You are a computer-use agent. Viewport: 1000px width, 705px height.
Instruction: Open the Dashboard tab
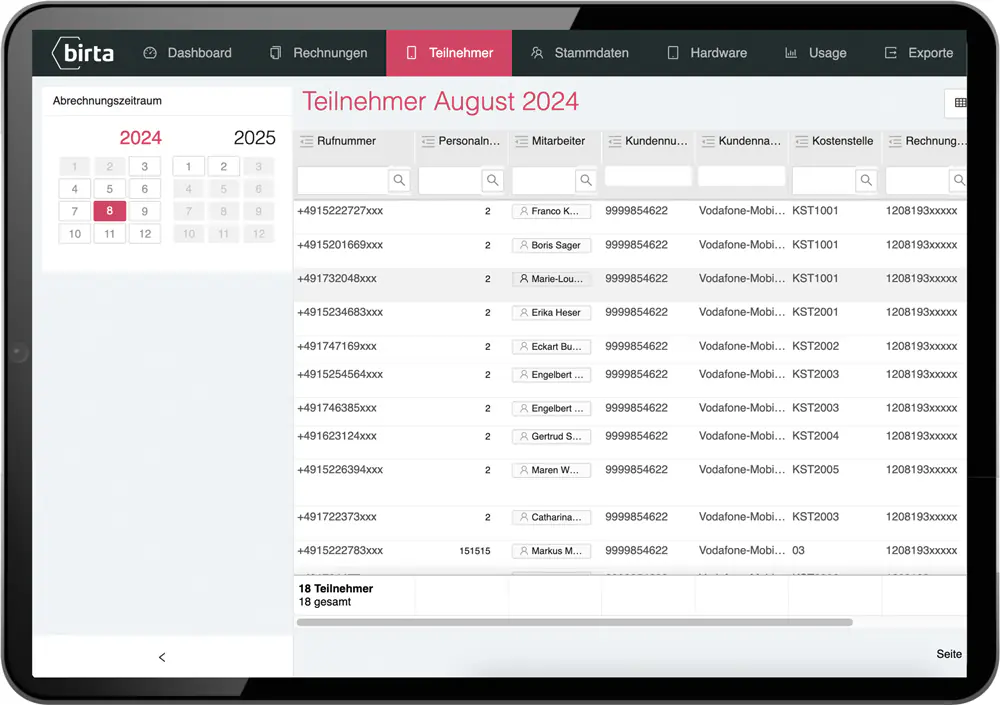tap(188, 53)
